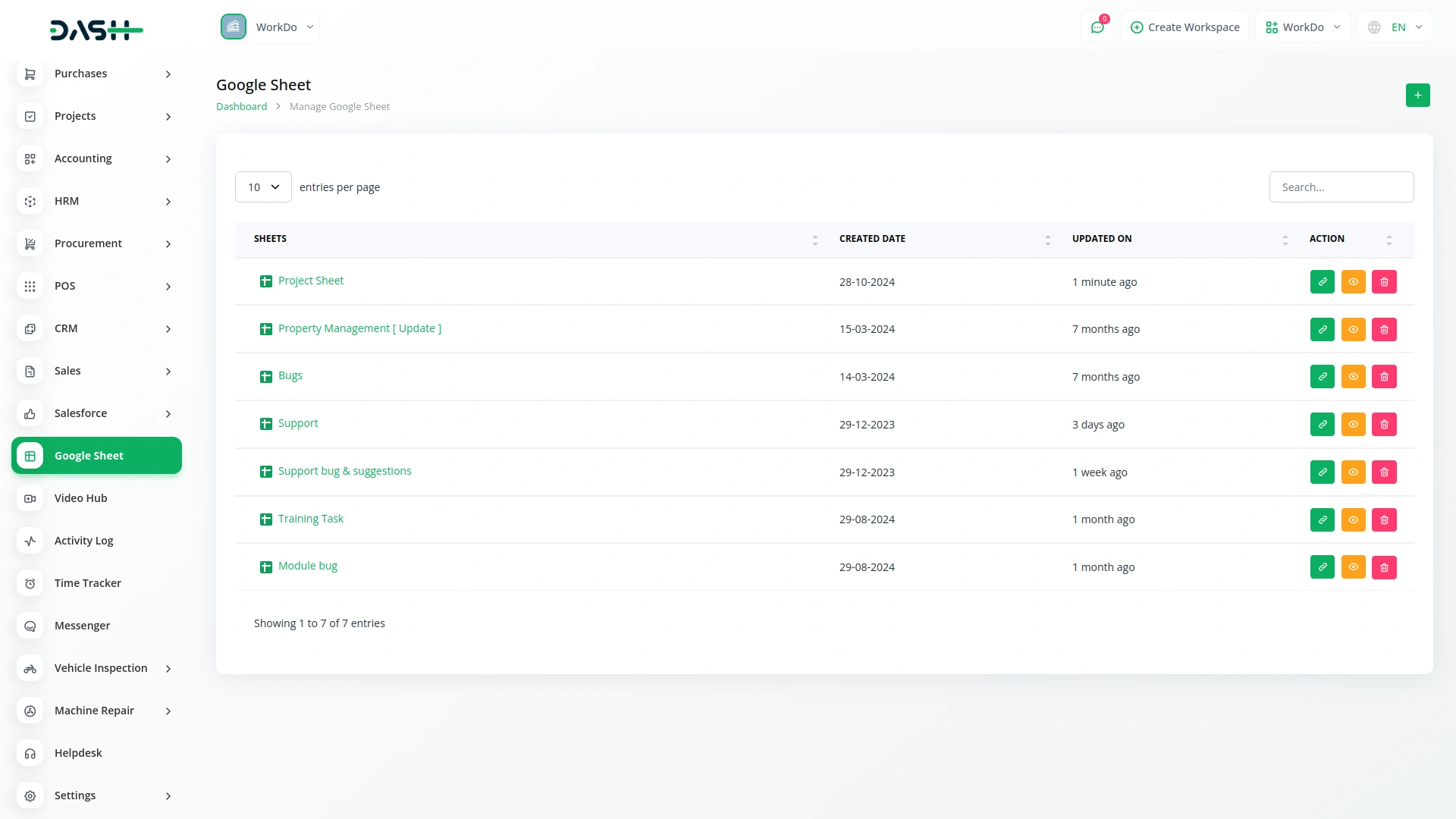Image resolution: width=1456 pixels, height=819 pixels.
Task: Open the link icon for Support sheet dated 3 days ago
Action: (1323, 425)
